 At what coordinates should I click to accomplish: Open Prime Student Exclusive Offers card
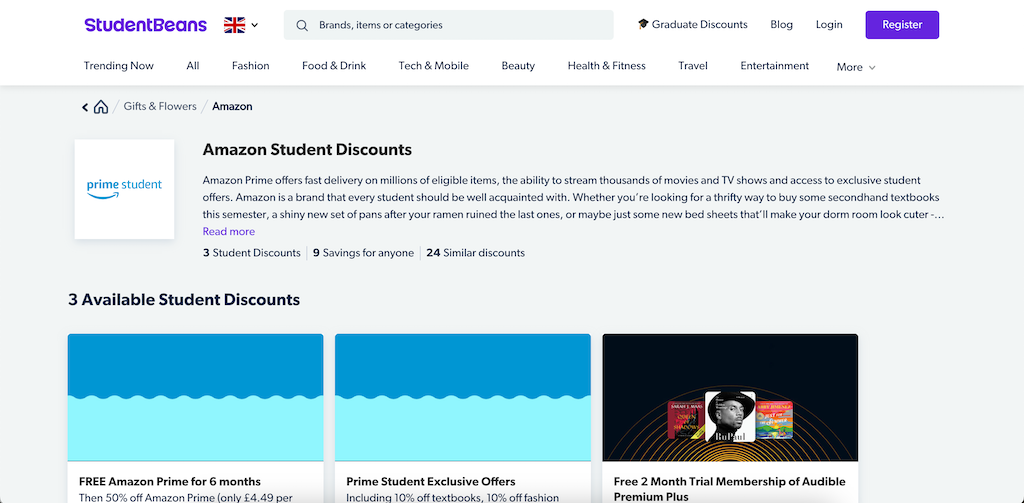[462, 418]
